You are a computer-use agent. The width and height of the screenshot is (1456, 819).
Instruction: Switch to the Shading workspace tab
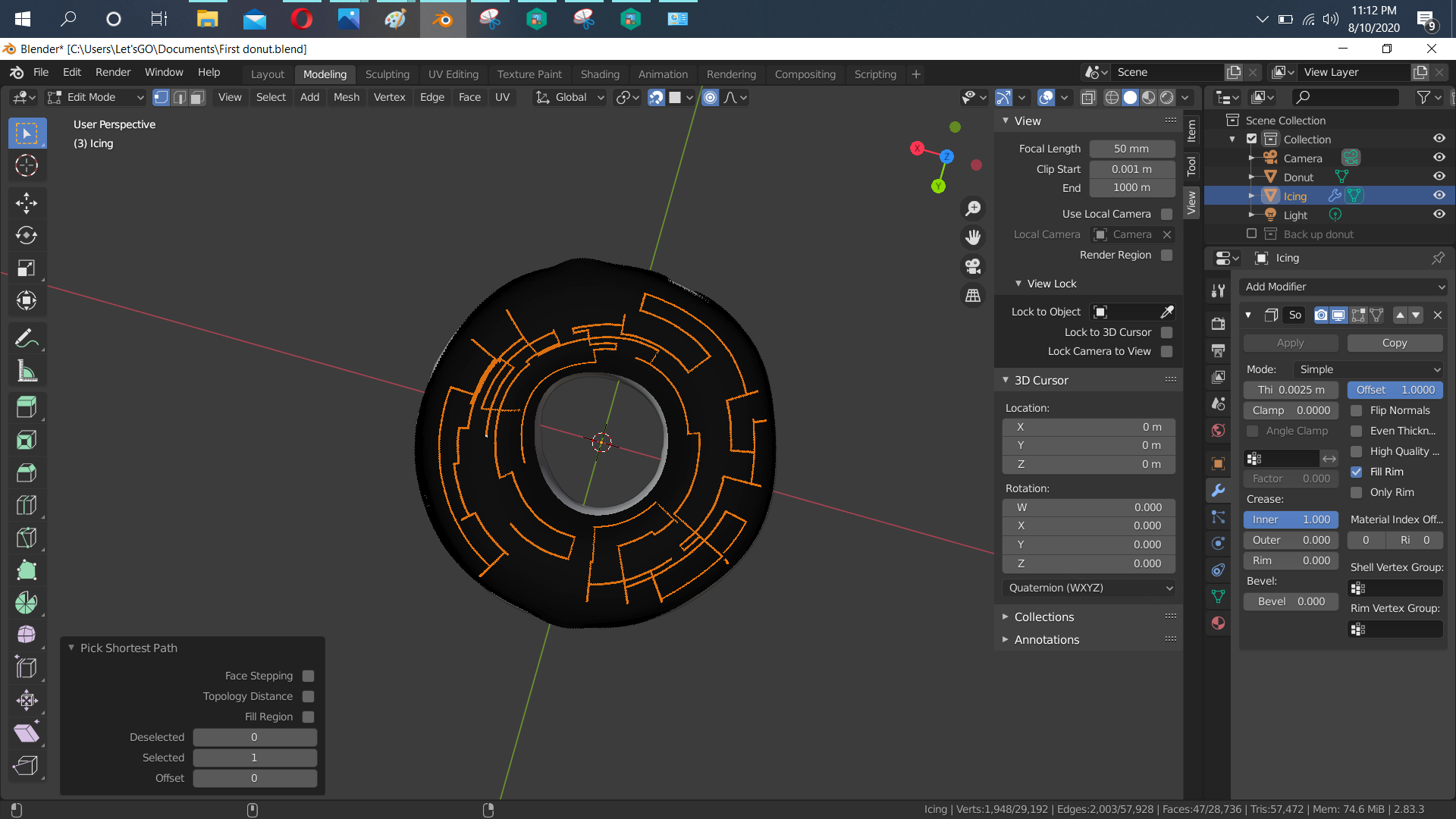600,74
